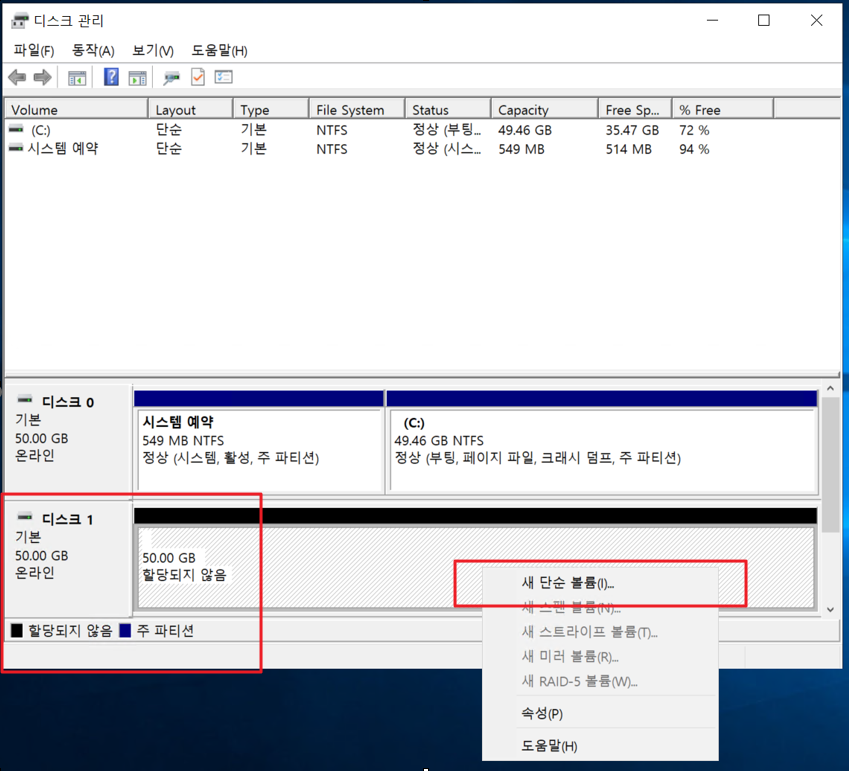Image resolution: width=849 pixels, height=771 pixels.
Task: Click the Disk Management title bar icon
Action: (x=20, y=21)
